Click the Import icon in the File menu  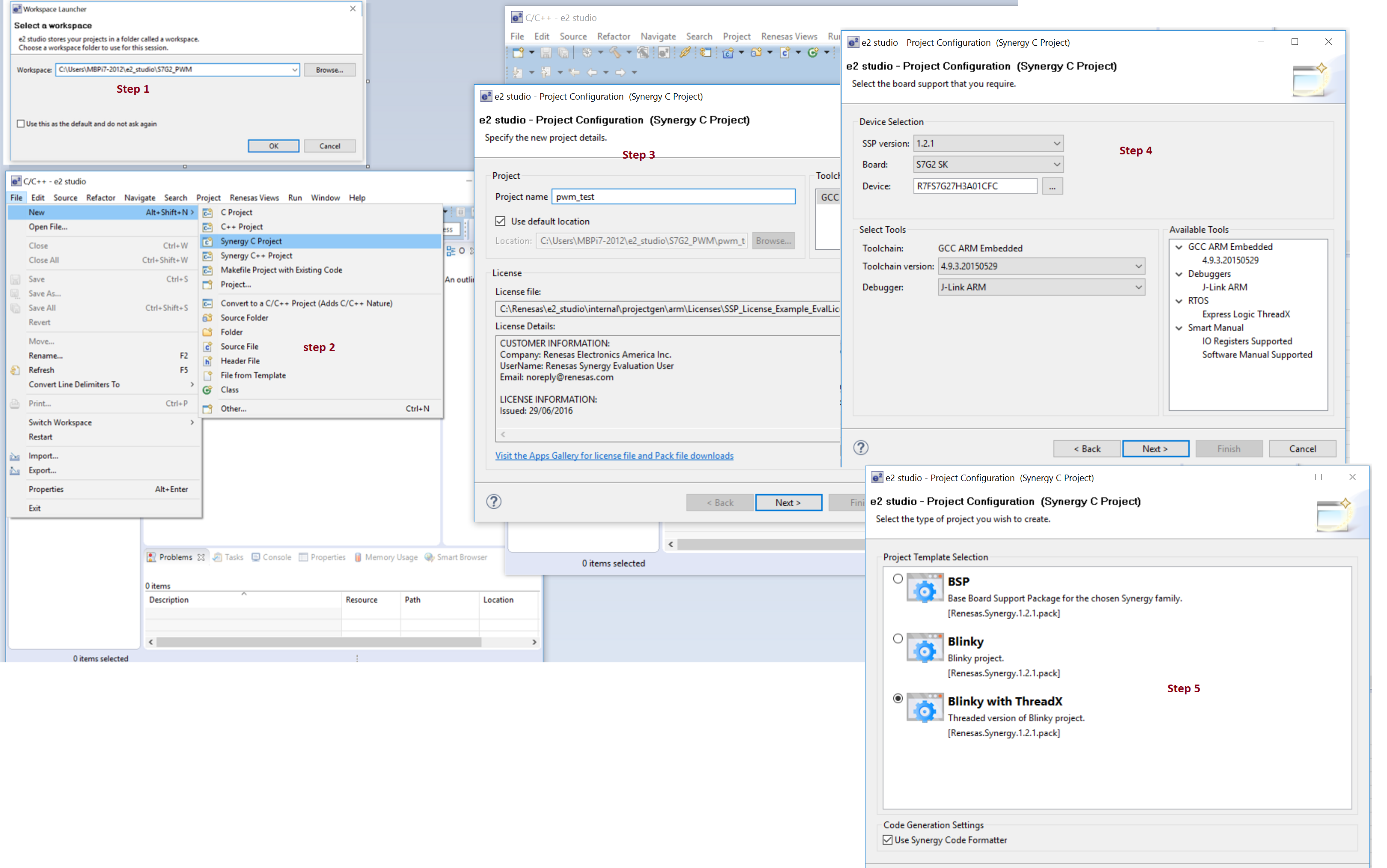15,455
